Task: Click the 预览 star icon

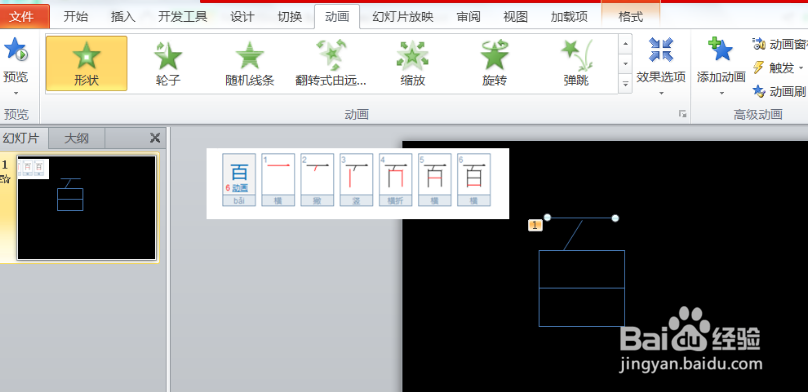Action: click(15, 49)
